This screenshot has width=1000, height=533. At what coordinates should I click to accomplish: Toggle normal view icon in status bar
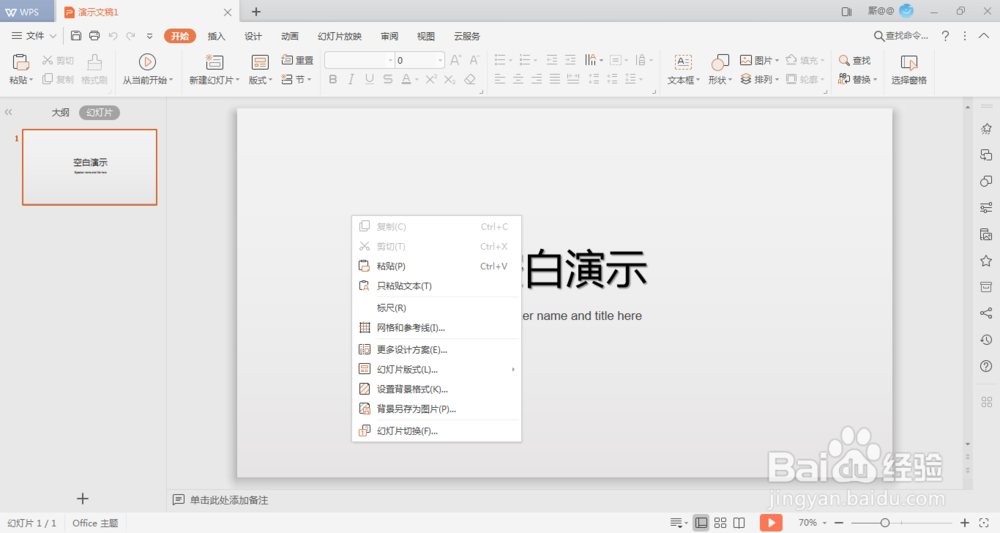click(701, 523)
